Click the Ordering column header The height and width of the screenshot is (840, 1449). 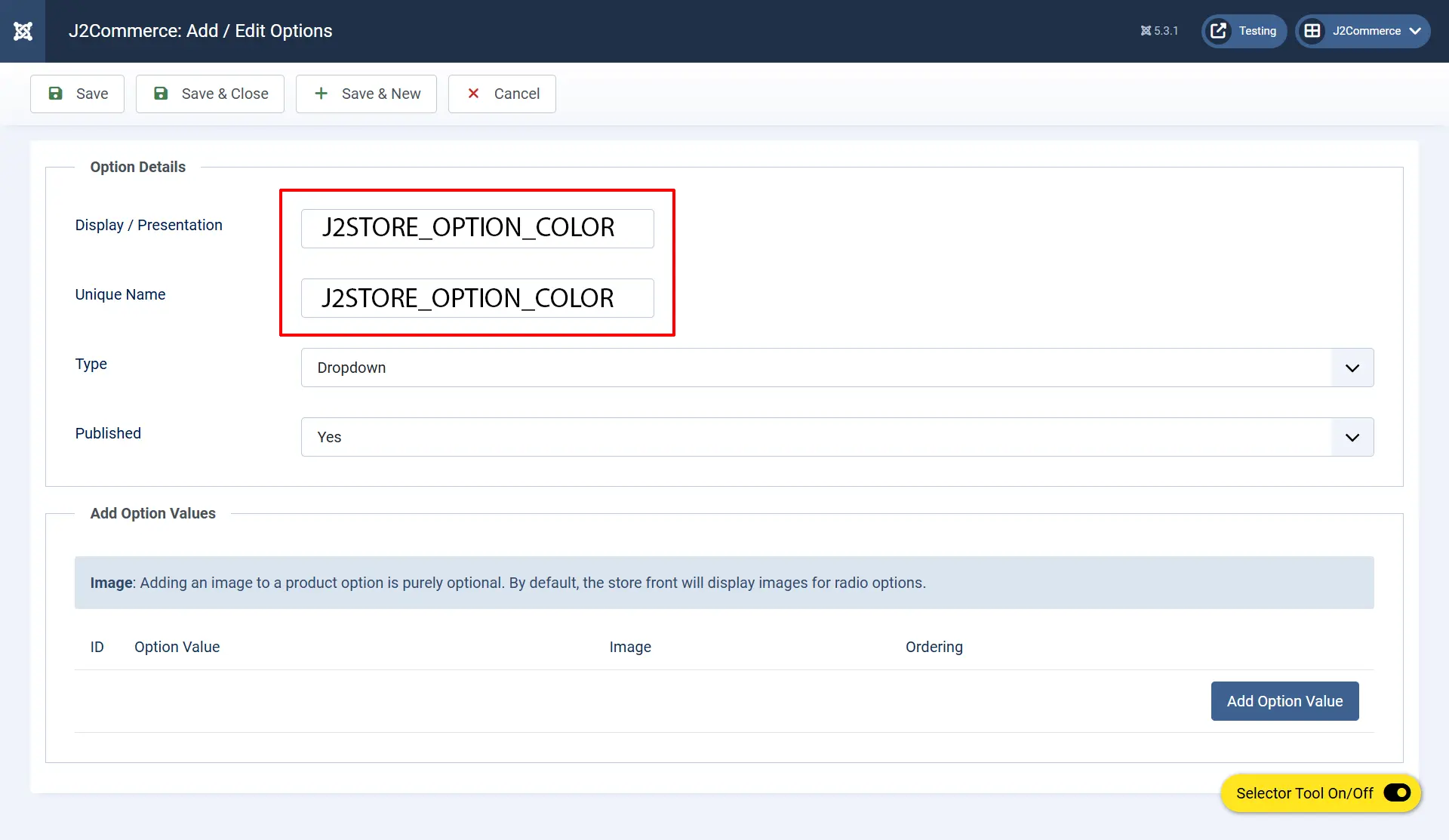(x=934, y=647)
